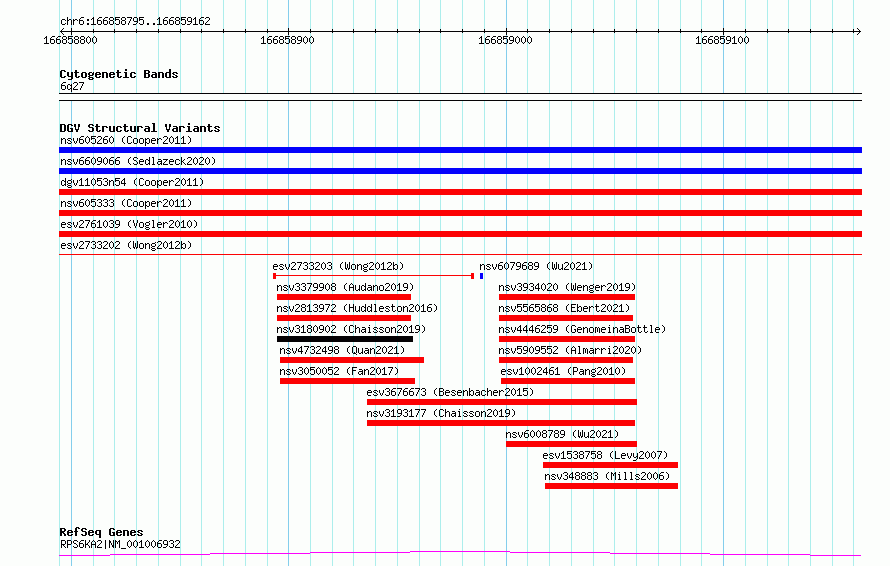Click the red bar under esv1538758 (Levy2007)

click(611, 465)
